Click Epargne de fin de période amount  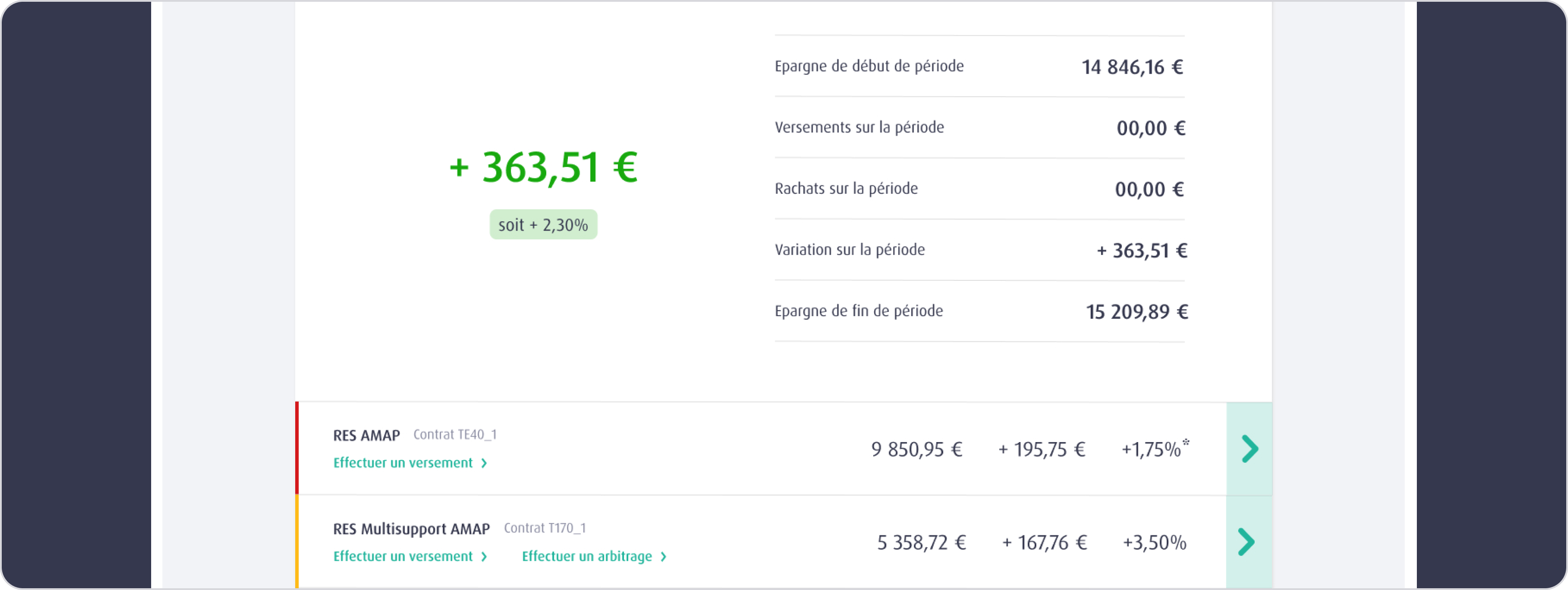click(x=1136, y=312)
